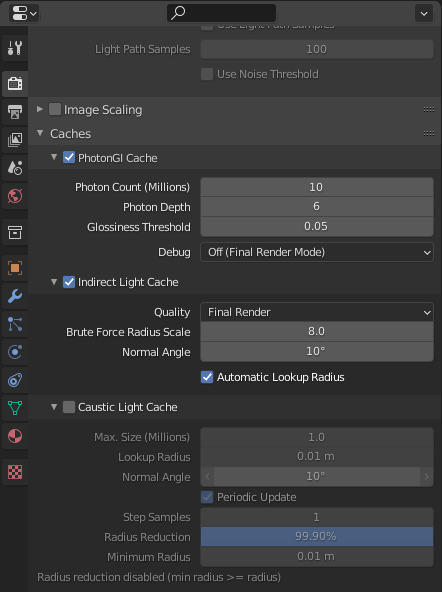Viewport: 442px width, 592px height.
Task: Click the Photon Depth value field
Action: tap(317, 207)
